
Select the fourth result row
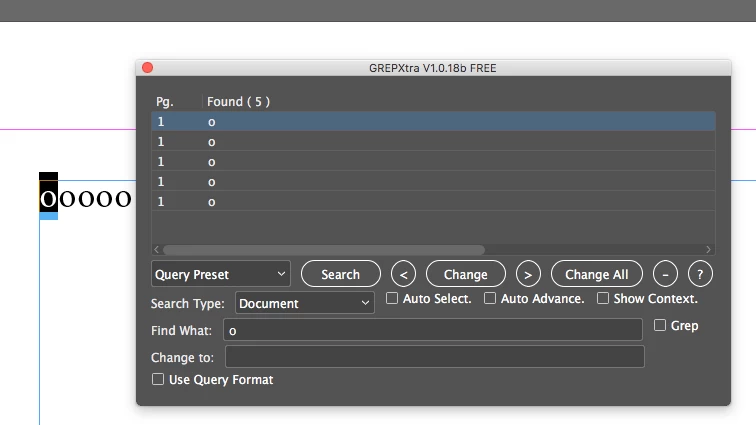coord(433,181)
